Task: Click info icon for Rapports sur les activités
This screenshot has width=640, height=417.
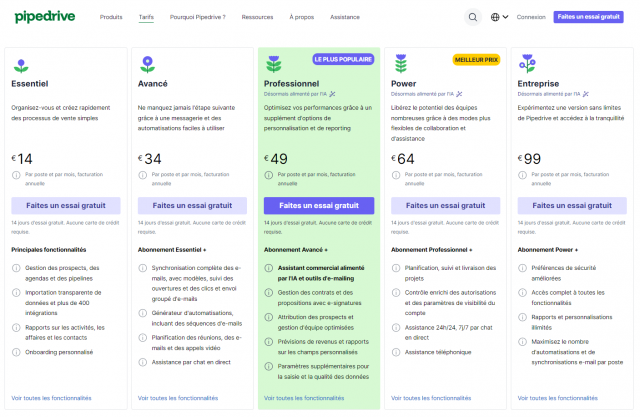Action: point(16,328)
